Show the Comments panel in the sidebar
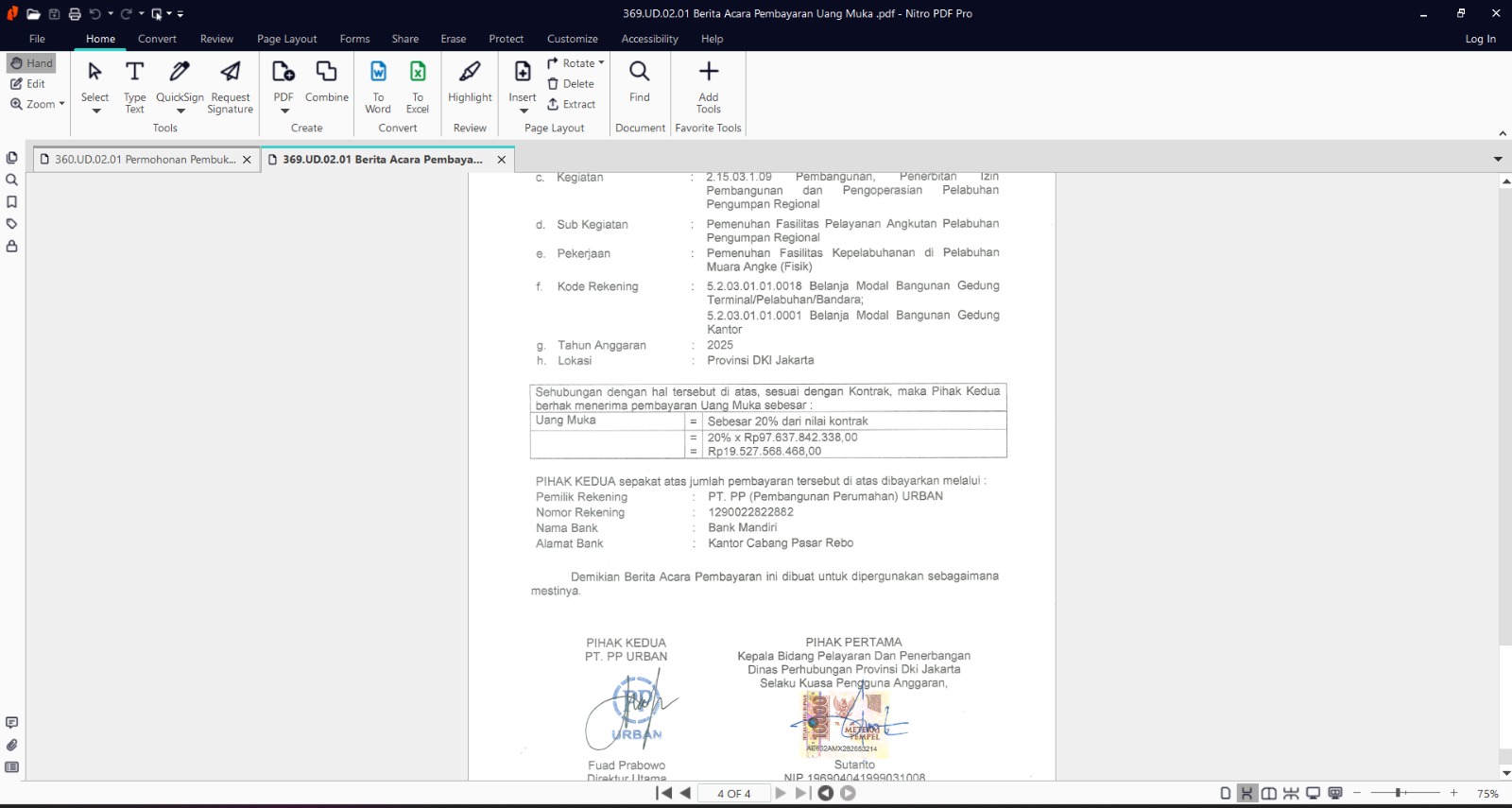This screenshot has width=1512, height=808. (12, 723)
